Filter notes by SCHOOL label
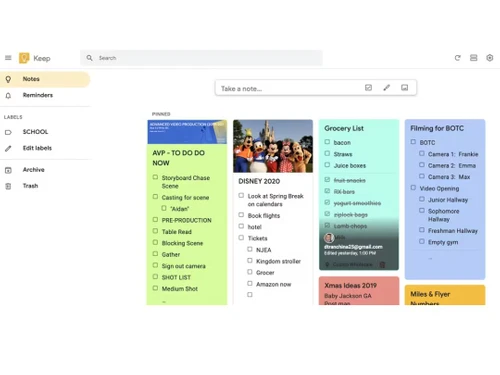Viewport: 500px width, 375px height. 45,132
